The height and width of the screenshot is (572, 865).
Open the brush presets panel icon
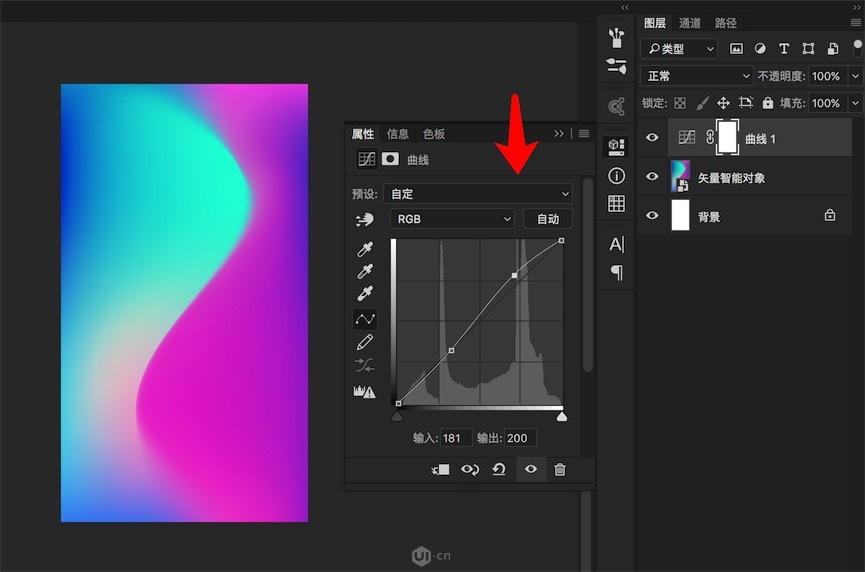click(x=616, y=38)
